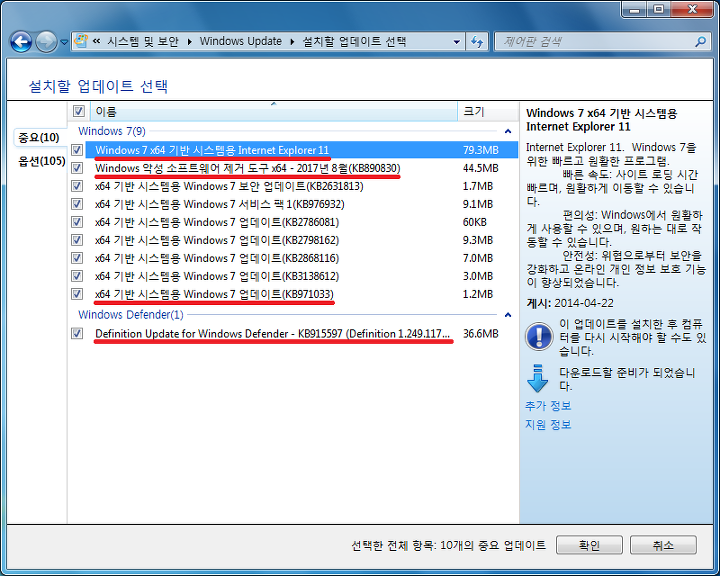Open the 추가 정보 link
This screenshot has width=720, height=576.
pyautogui.click(x=548, y=406)
